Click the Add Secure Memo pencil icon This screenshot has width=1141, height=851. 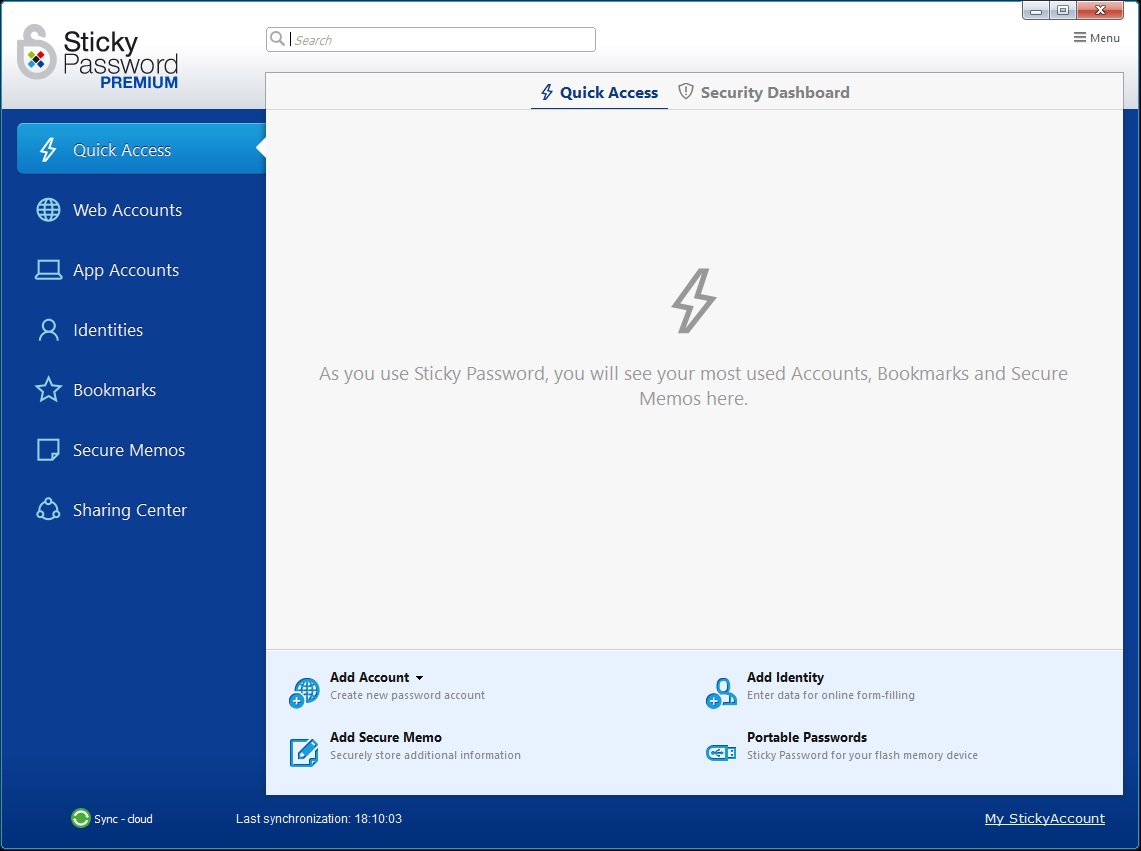click(304, 752)
